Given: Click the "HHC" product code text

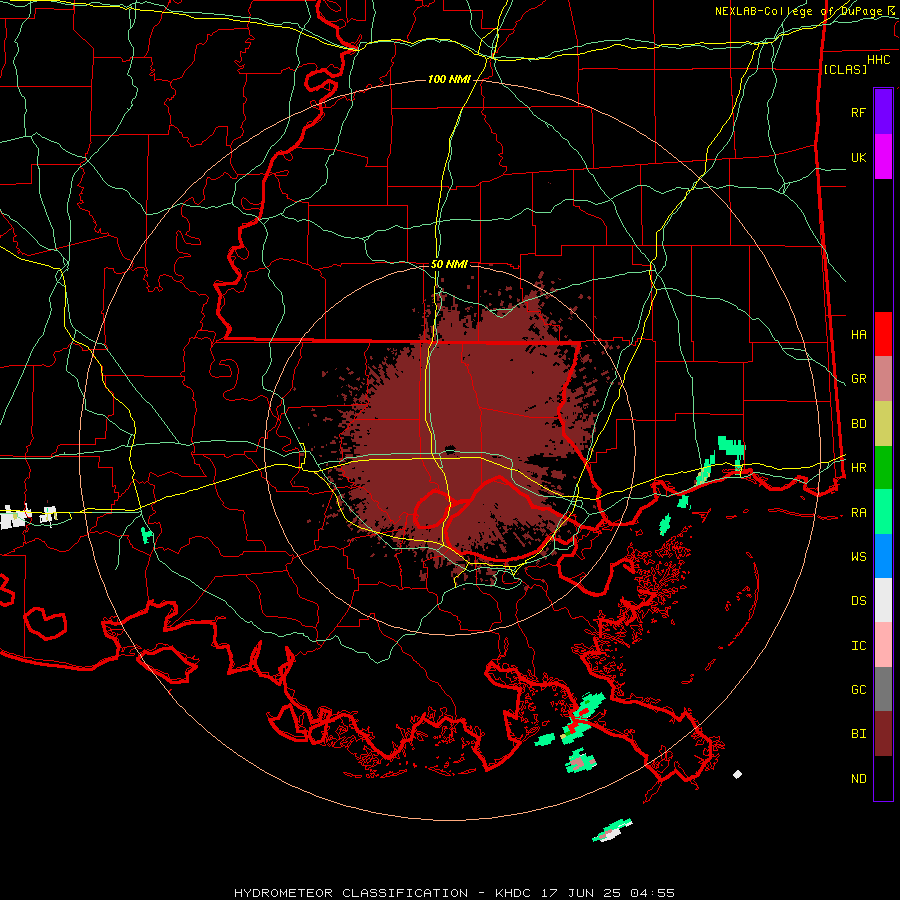Looking at the screenshot, I should pyautogui.click(x=878, y=60).
